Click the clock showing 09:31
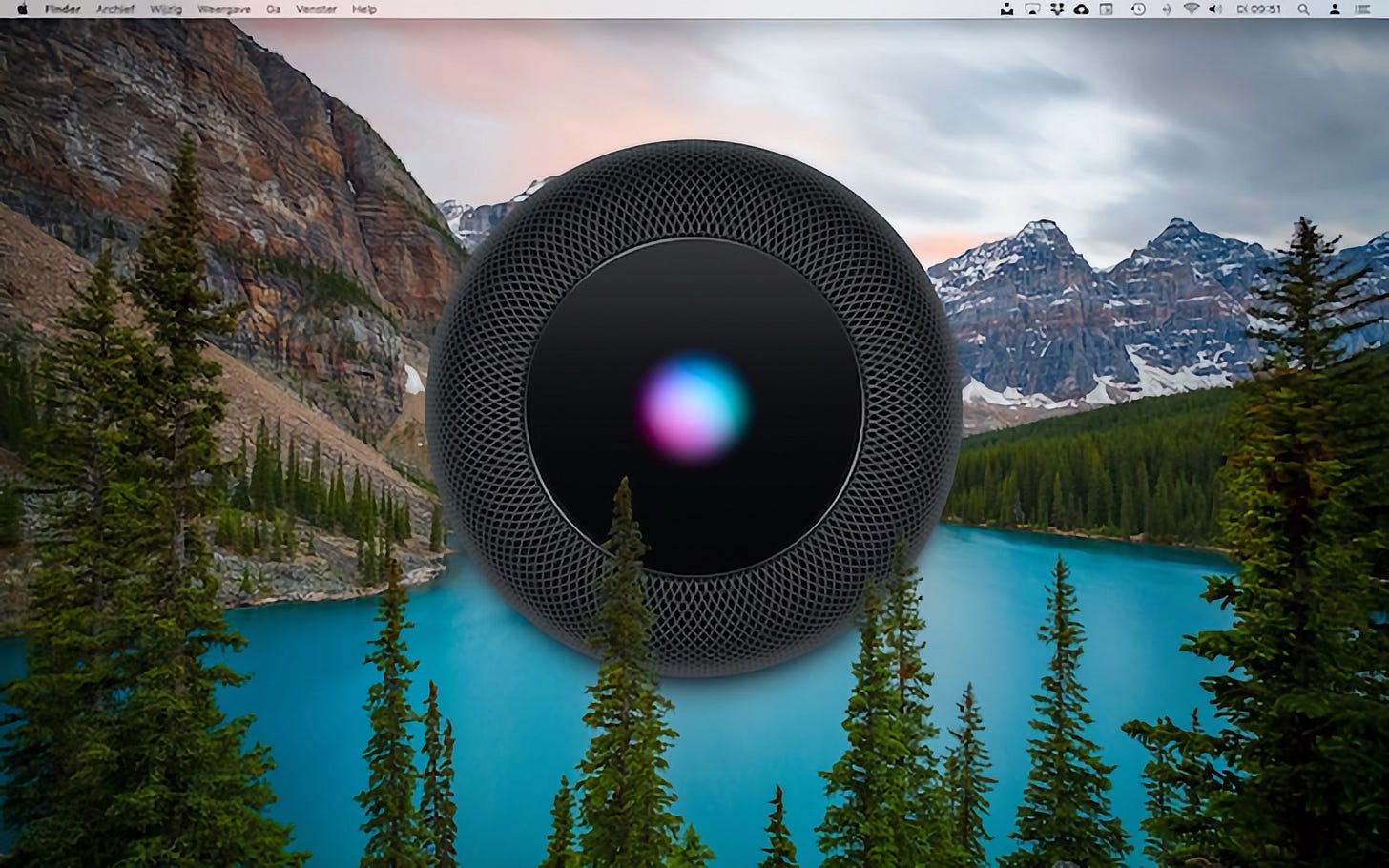This screenshot has height=868, width=1389. [1259, 10]
